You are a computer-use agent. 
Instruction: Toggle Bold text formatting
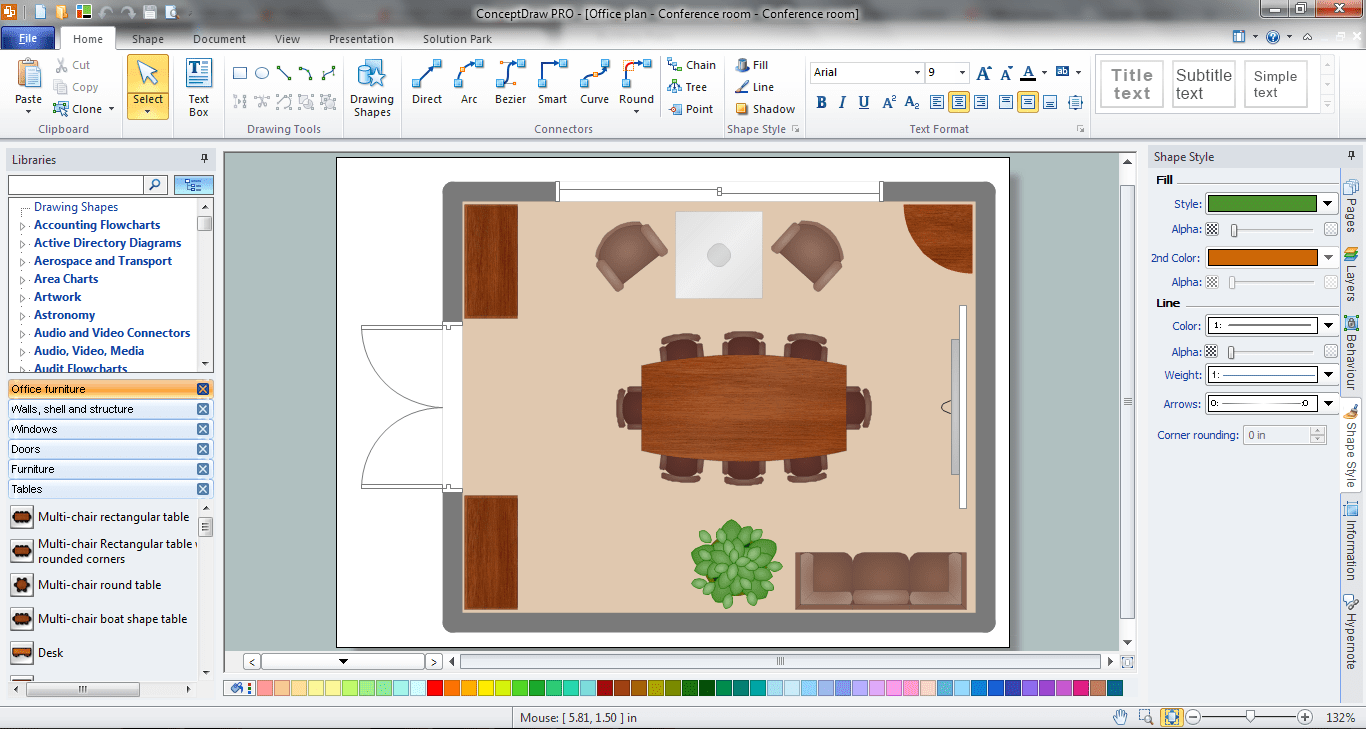click(821, 102)
